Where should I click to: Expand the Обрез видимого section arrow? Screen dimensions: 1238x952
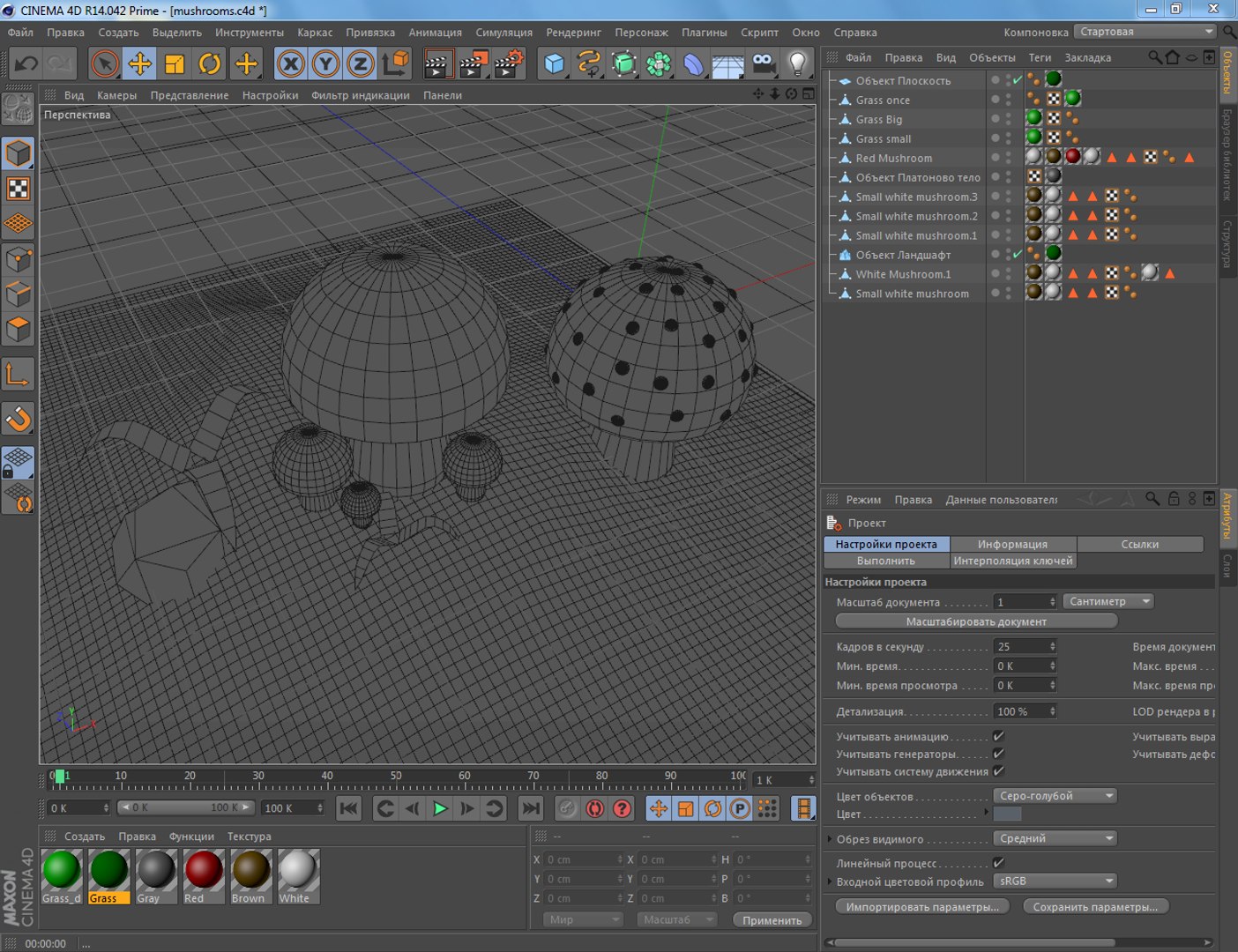point(829,839)
